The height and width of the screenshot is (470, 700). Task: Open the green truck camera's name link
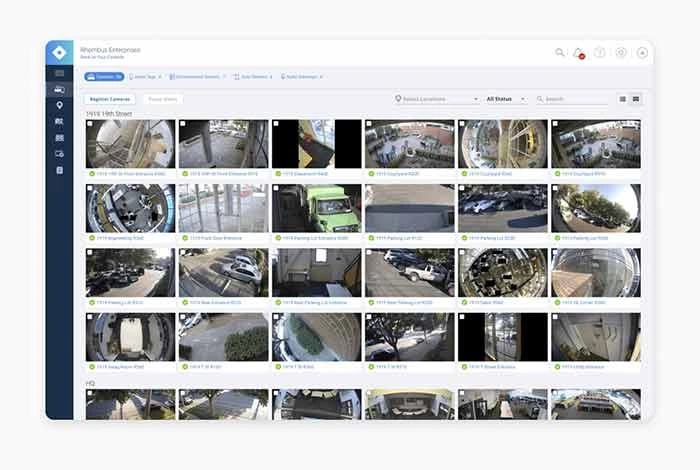(x=315, y=238)
